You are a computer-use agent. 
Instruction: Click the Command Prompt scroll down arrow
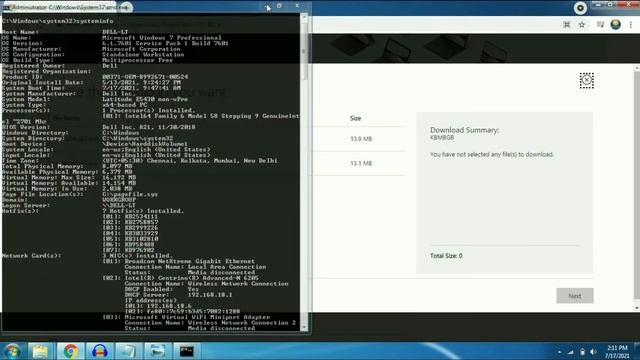click(304, 327)
